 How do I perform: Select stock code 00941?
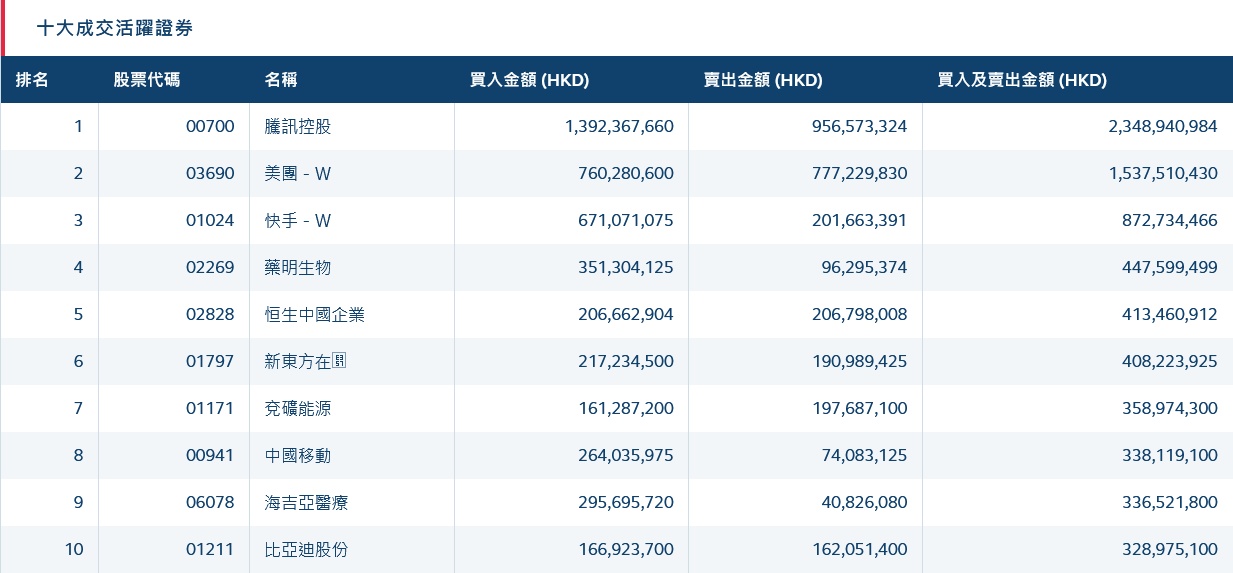[x=210, y=456]
